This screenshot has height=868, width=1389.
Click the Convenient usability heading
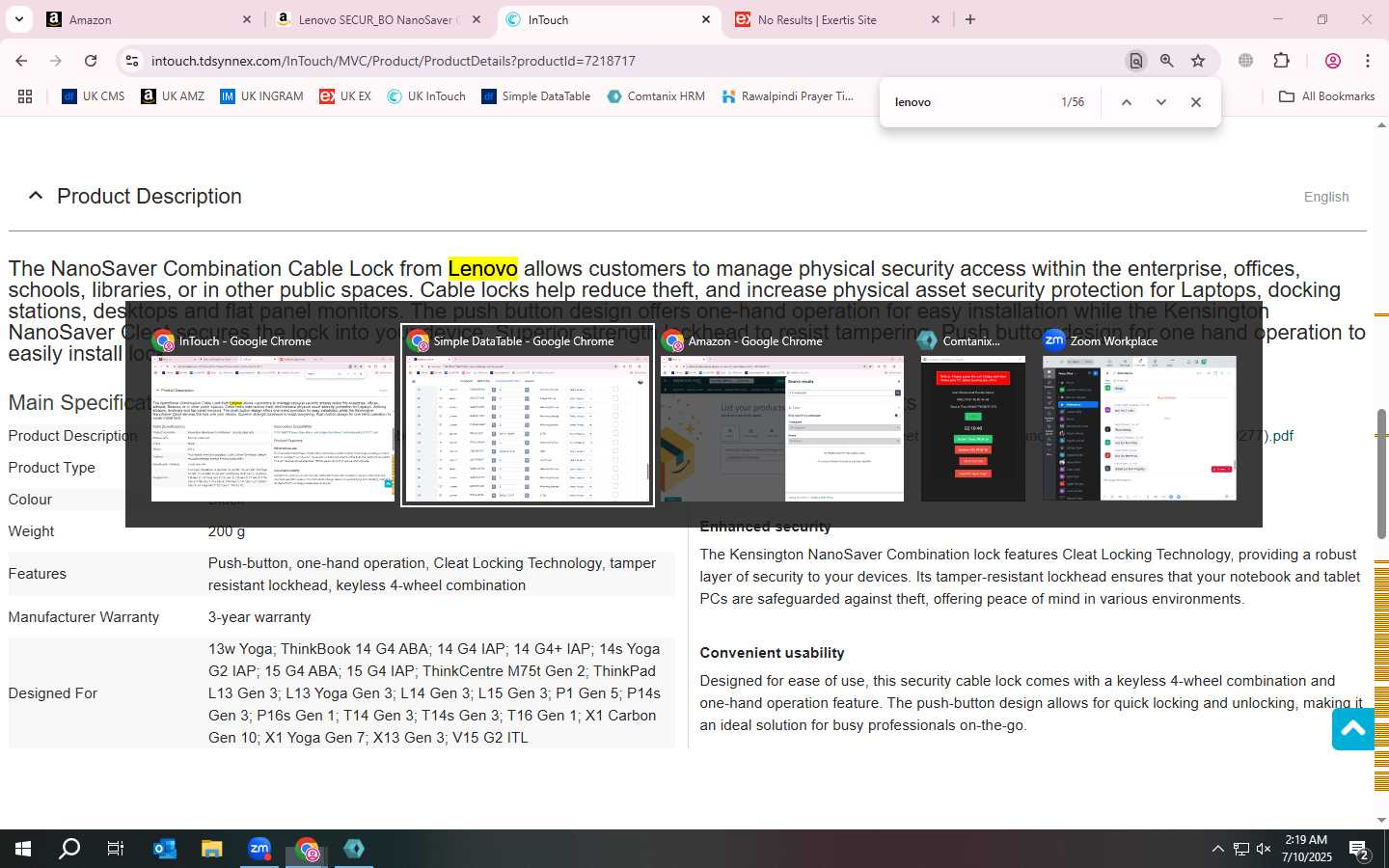tap(772, 653)
